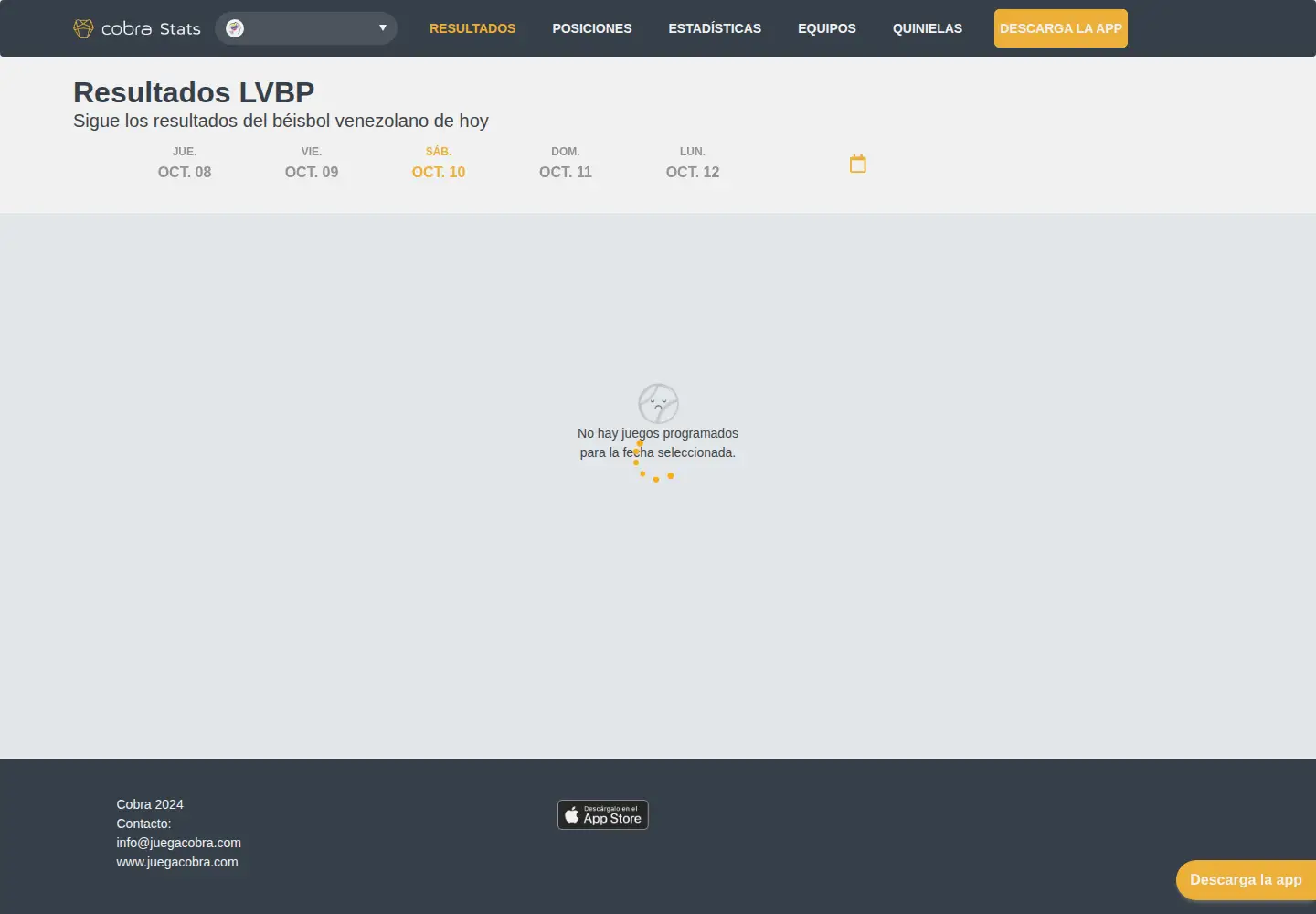Click the floating Descarga la app button

click(1246, 880)
